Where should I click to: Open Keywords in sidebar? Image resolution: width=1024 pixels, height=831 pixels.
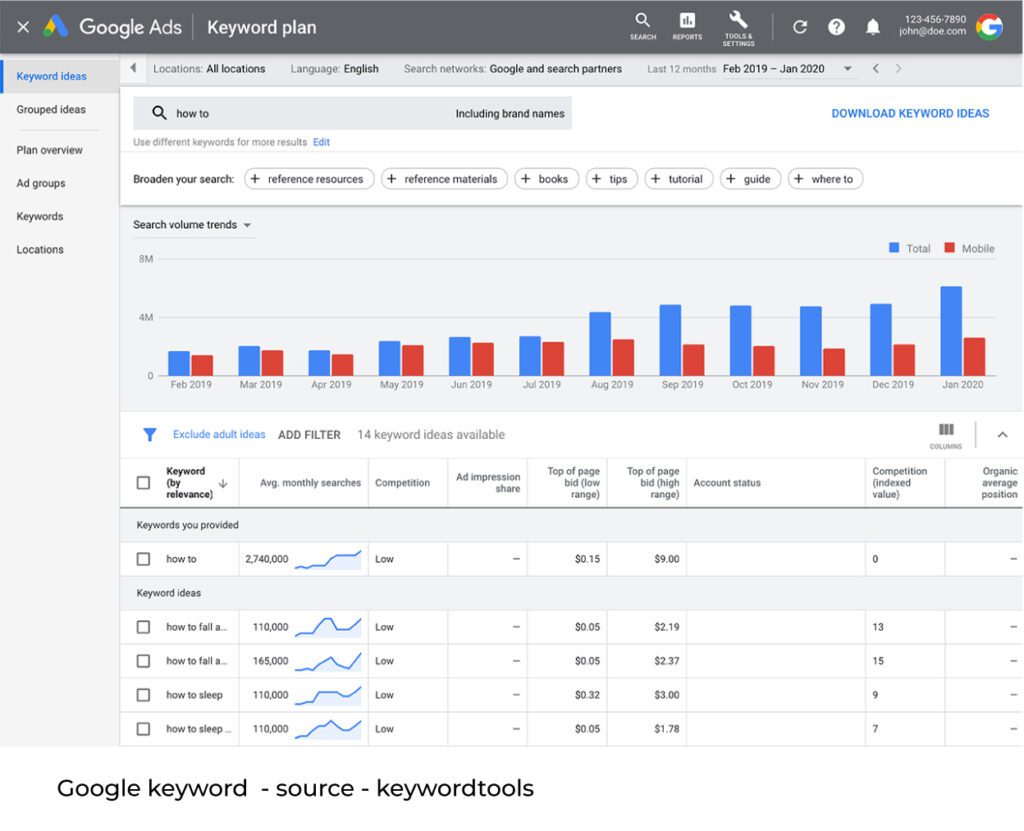(x=40, y=217)
